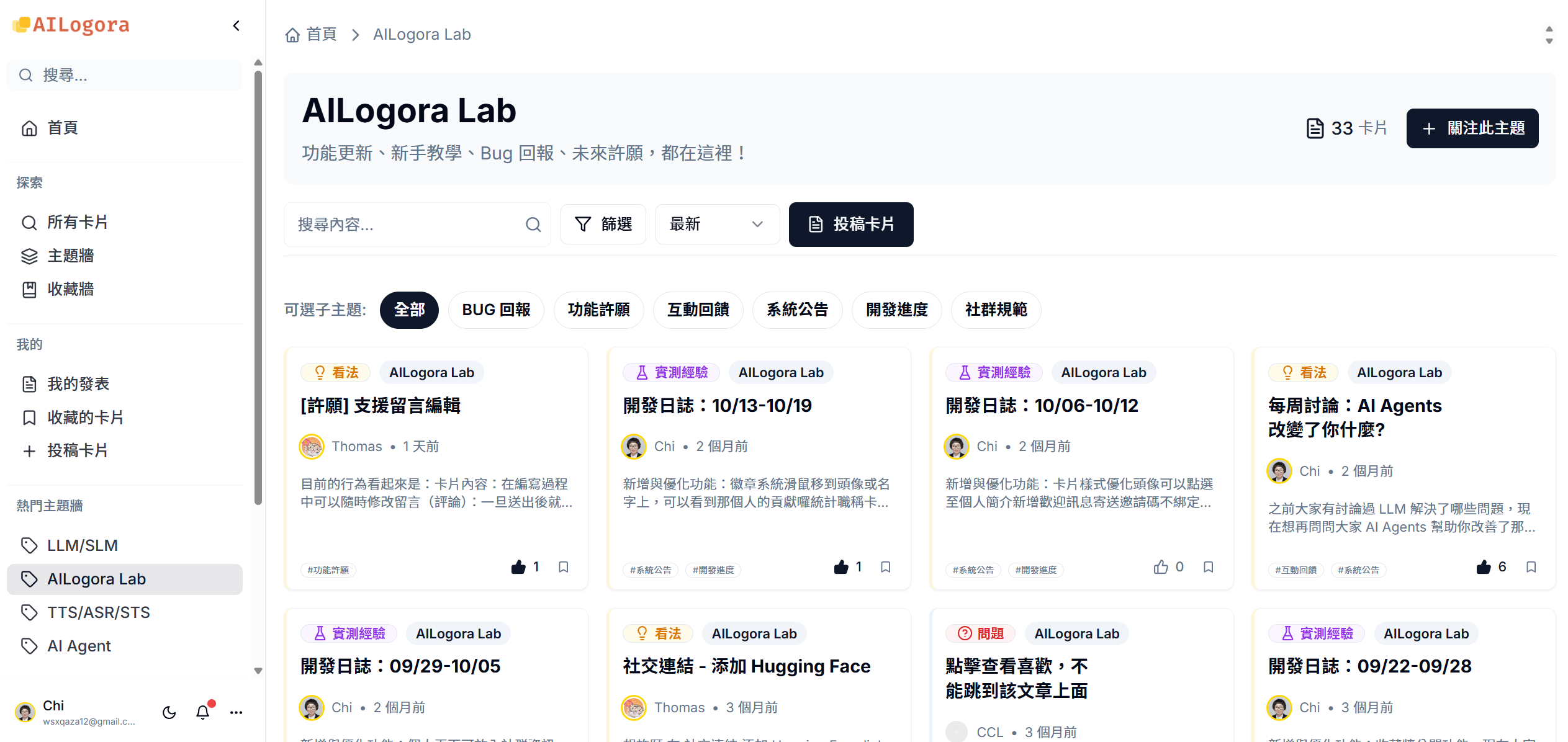Click Chi's avatar on 10/13-10/19 card
The image size is (1568, 742).
coord(634,447)
